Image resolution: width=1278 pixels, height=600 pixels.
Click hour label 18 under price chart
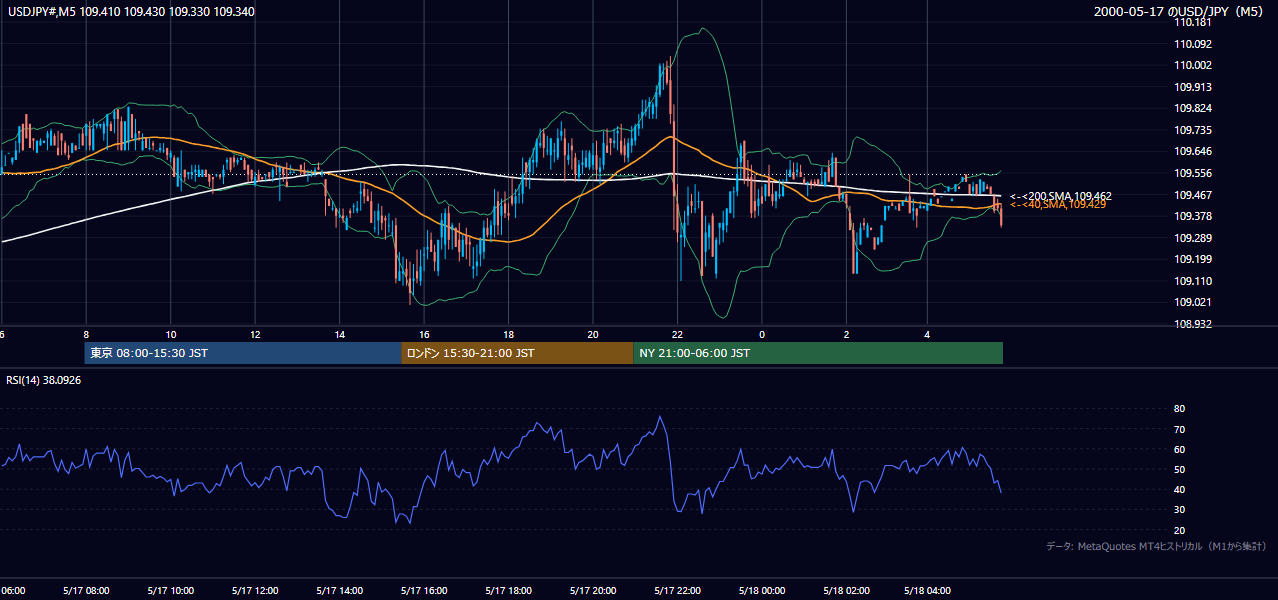coord(509,334)
